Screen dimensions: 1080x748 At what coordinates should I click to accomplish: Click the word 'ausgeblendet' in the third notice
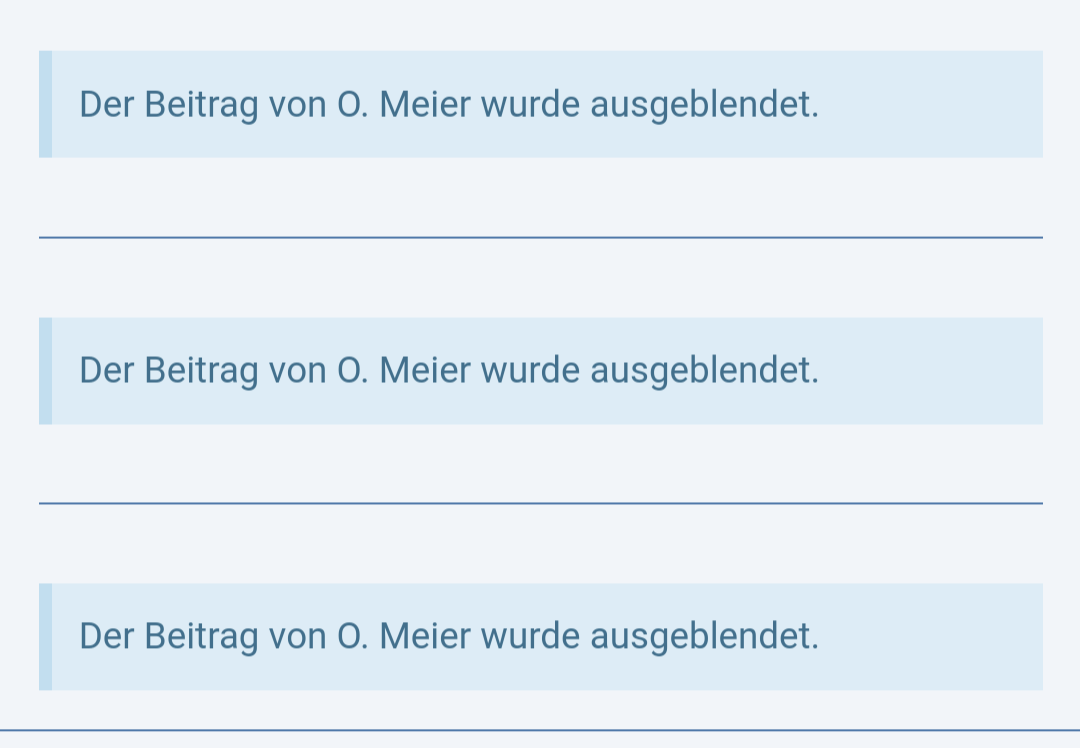point(703,636)
